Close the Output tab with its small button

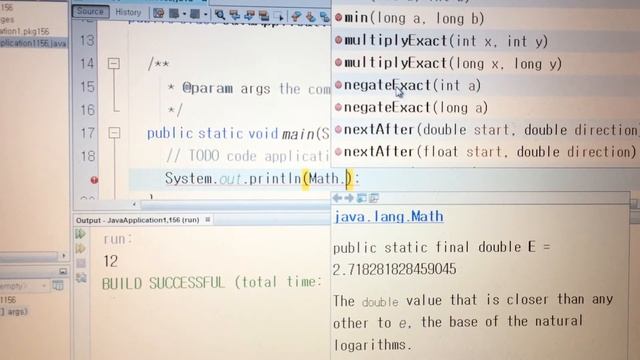tap(207, 220)
